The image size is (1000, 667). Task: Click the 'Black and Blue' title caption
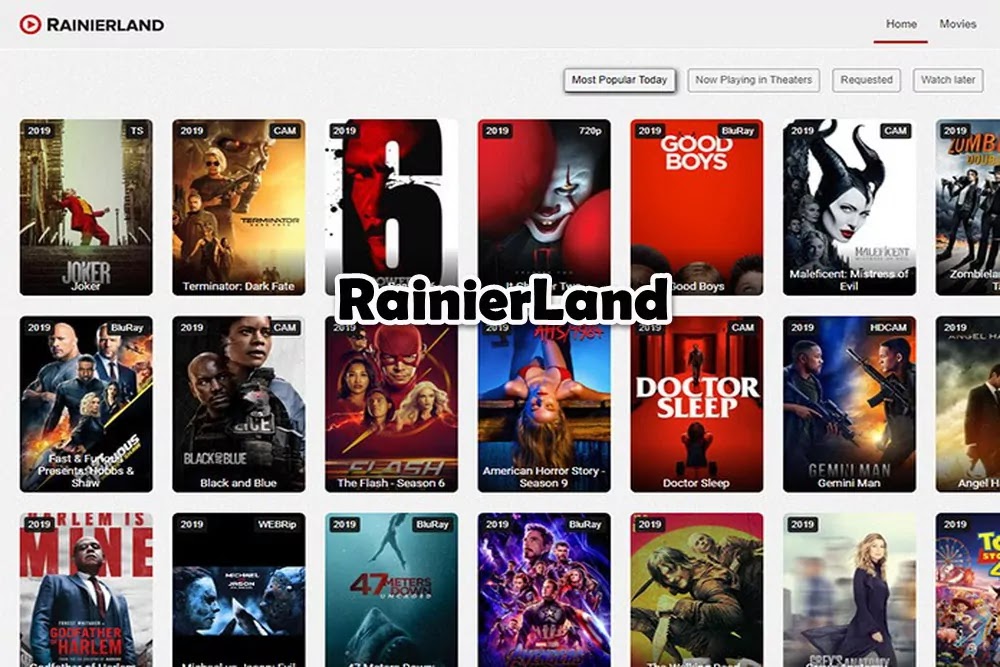[x=239, y=483]
